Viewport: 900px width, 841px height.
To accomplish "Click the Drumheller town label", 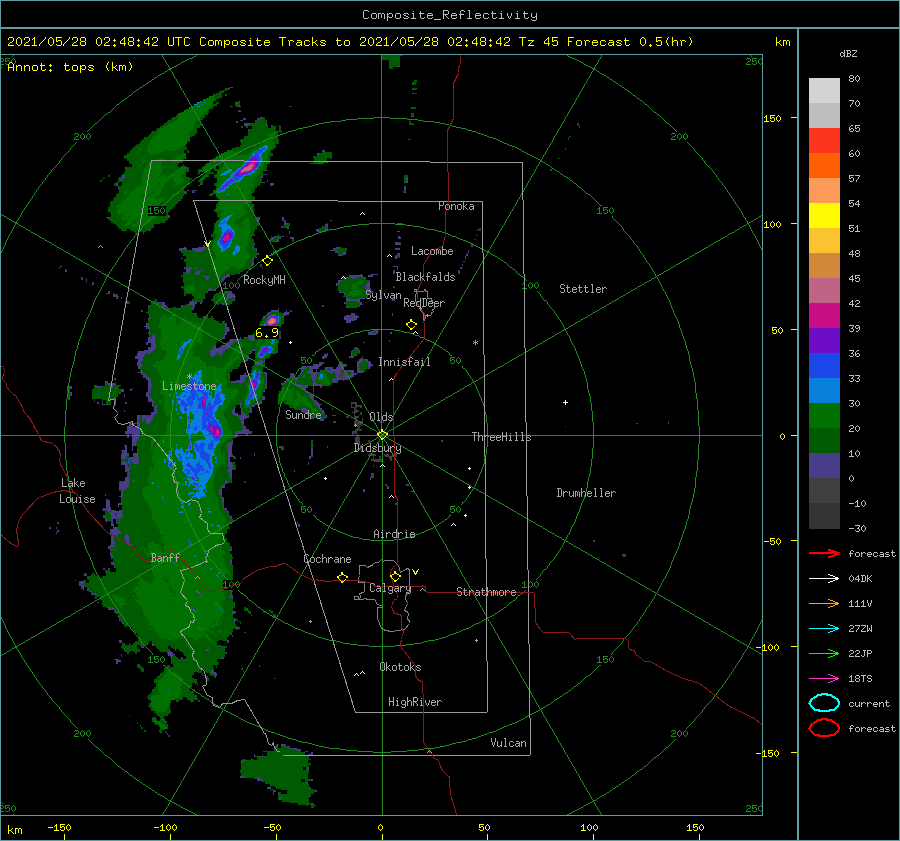I will tap(586, 493).
